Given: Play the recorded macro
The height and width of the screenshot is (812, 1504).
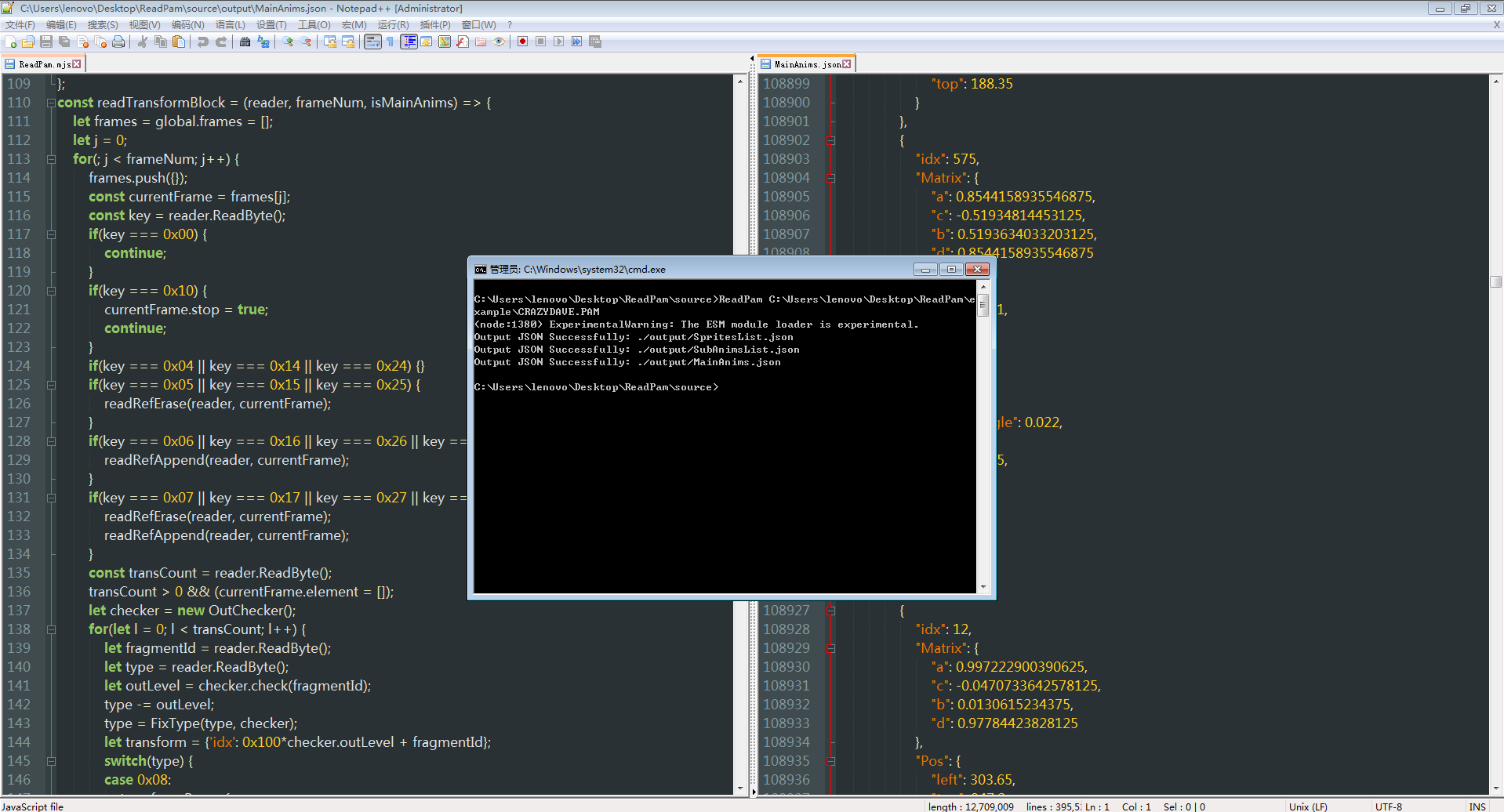Looking at the screenshot, I should (x=558, y=42).
